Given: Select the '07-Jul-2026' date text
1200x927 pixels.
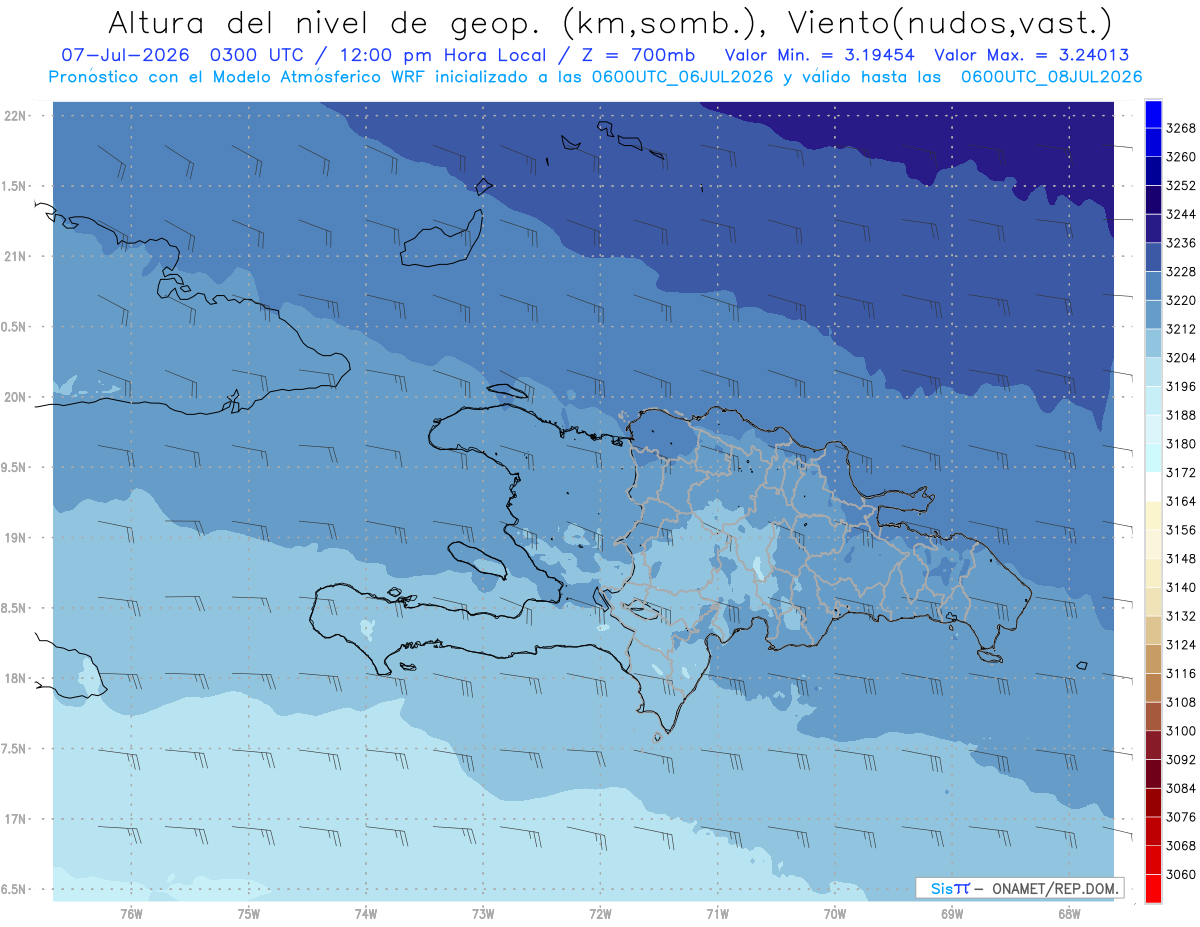Looking at the screenshot, I should point(126,55).
